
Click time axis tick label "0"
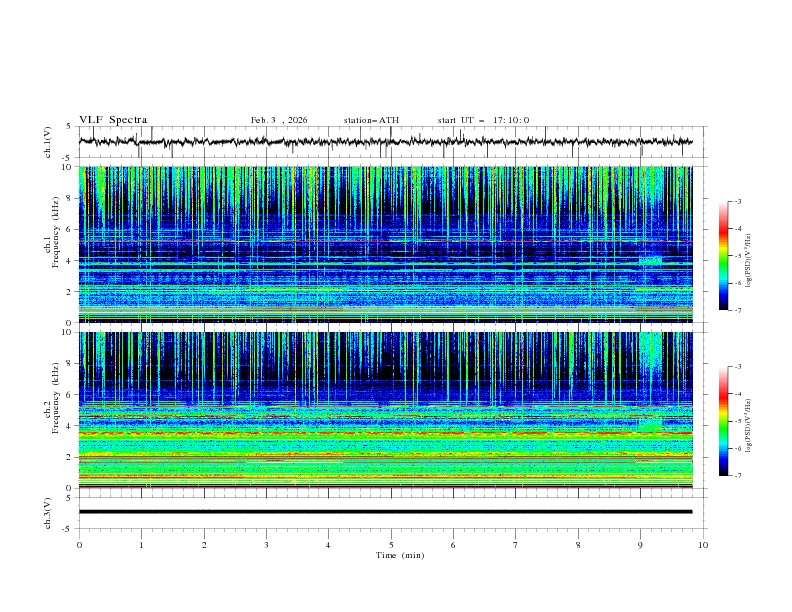(79, 545)
